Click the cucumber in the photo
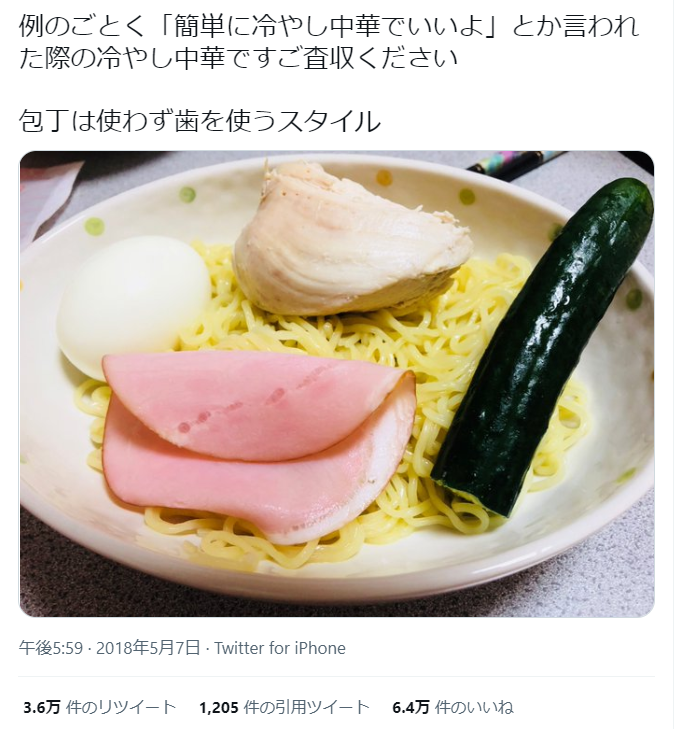Viewport: 675px width, 729px height. (x=542, y=349)
